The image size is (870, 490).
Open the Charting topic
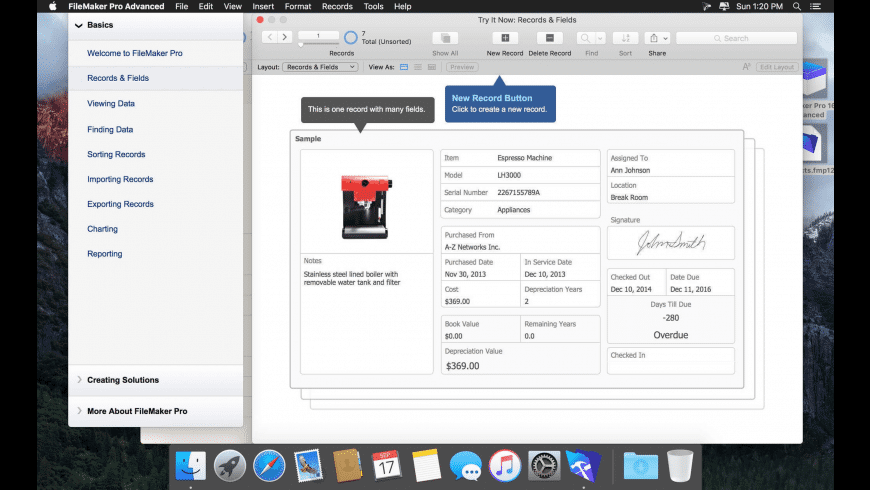102,229
